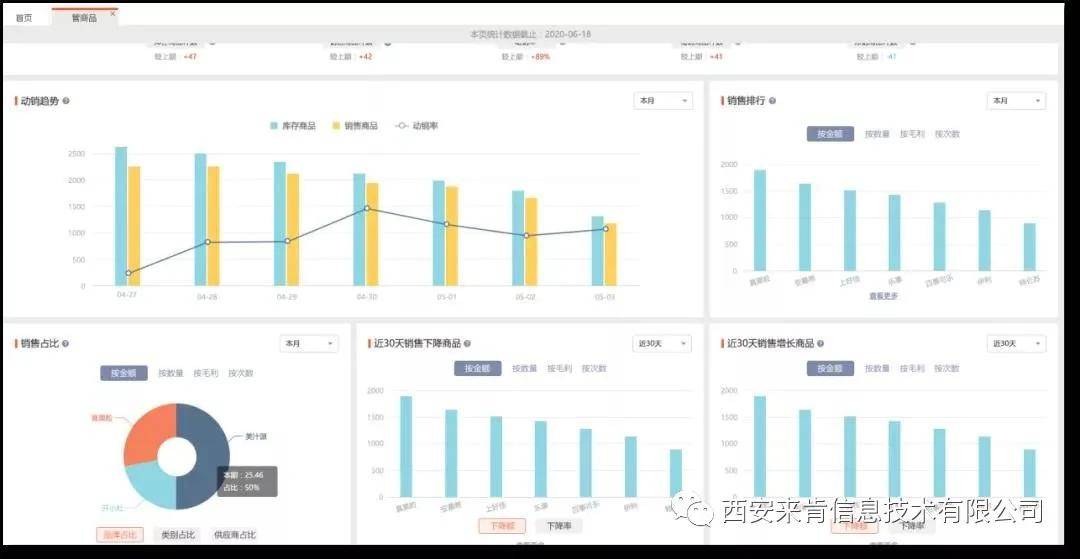Image resolution: width=1080 pixels, height=559 pixels.
Task: Click 供应商占比 button under pie chart
Action: pos(234,534)
